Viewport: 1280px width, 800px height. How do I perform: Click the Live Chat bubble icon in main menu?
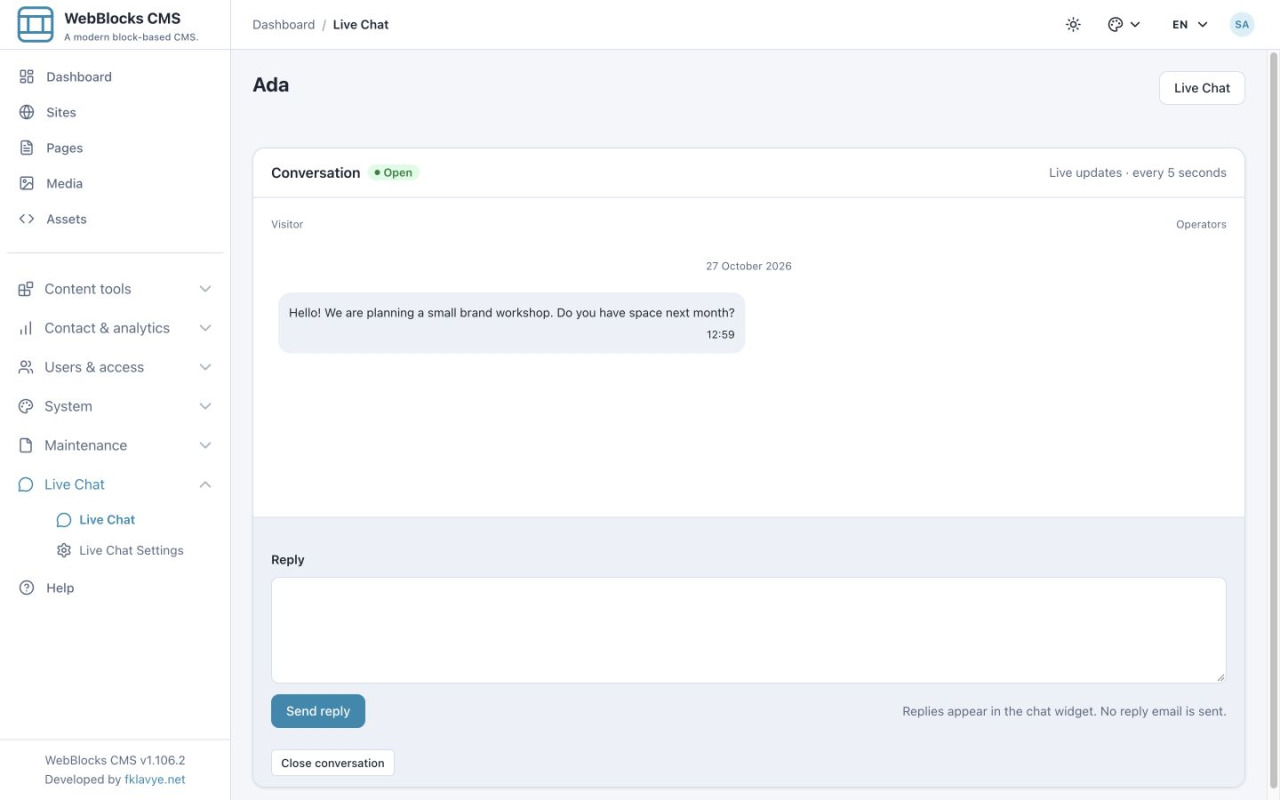(x=26, y=484)
